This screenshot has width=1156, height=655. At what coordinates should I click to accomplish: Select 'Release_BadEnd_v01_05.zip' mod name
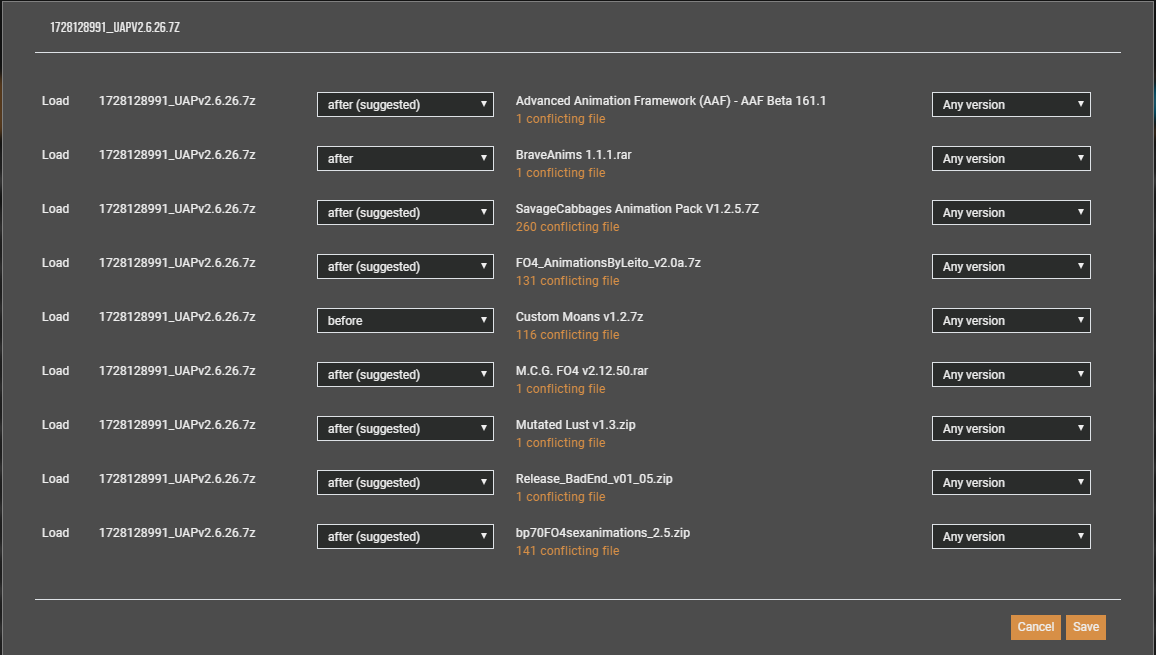pyautogui.click(x=593, y=479)
